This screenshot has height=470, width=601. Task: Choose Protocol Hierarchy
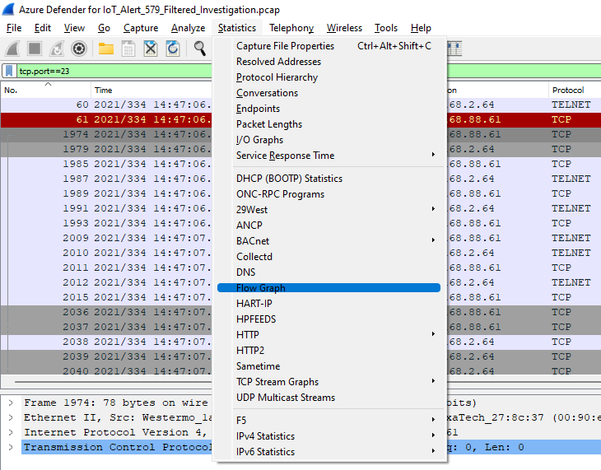tap(328, 77)
